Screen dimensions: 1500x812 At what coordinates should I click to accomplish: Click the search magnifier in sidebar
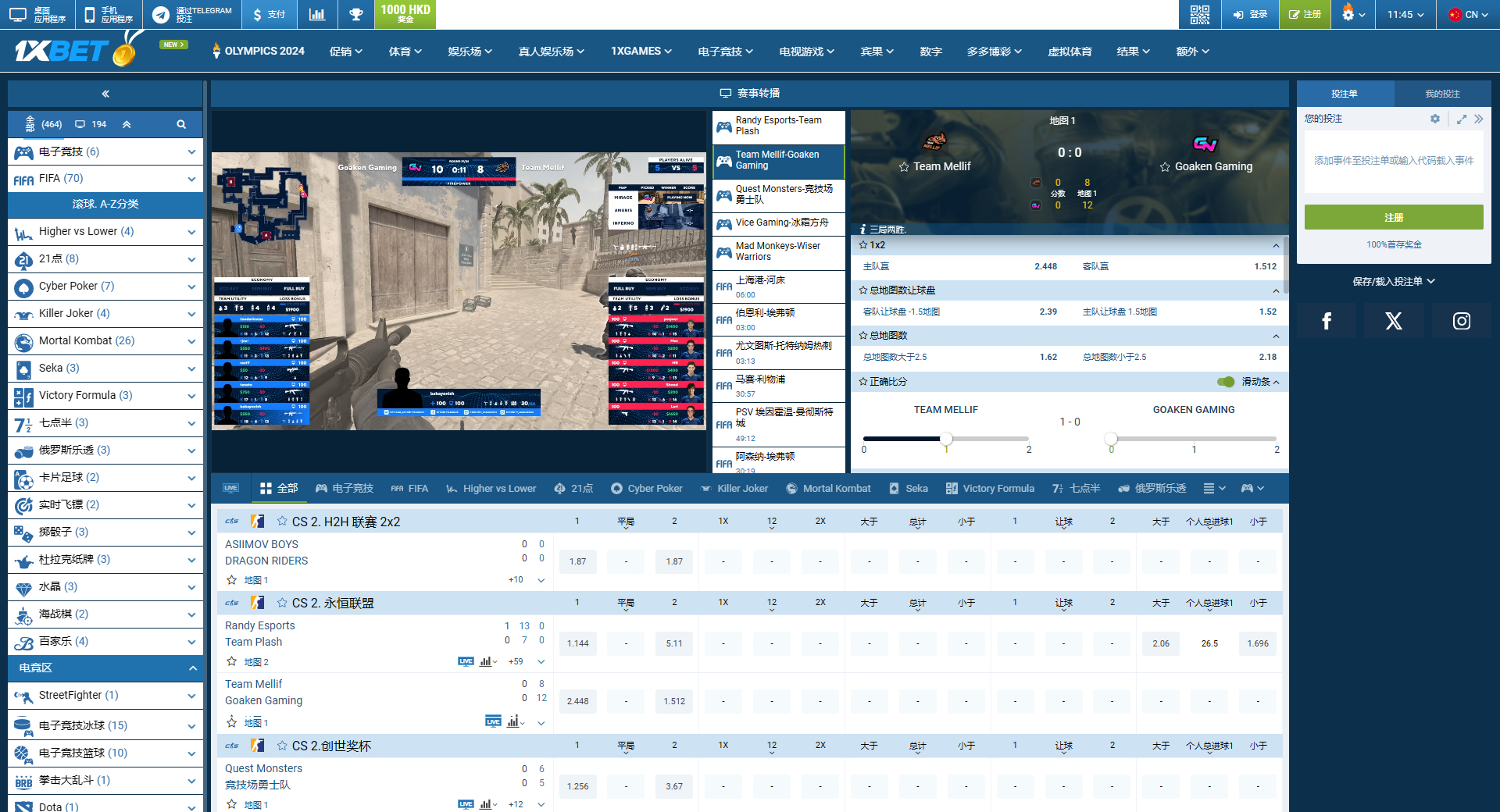click(x=181, y=124)
